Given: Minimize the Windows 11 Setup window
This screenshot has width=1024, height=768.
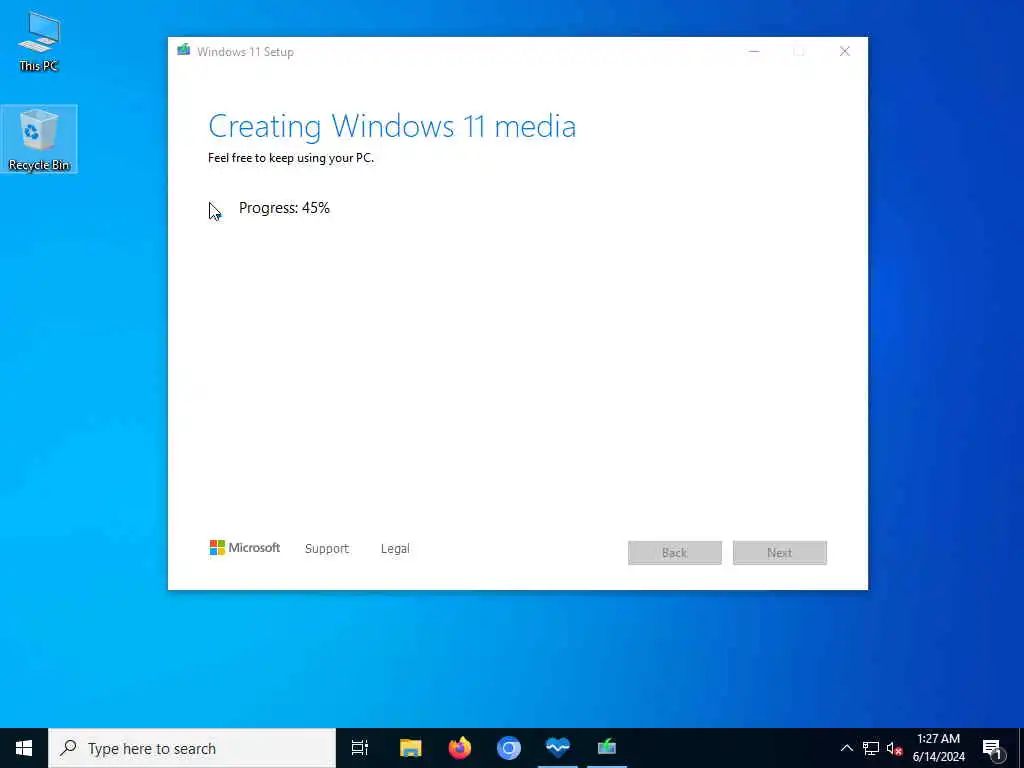Looking at the screenshot, I should (754, 52).
